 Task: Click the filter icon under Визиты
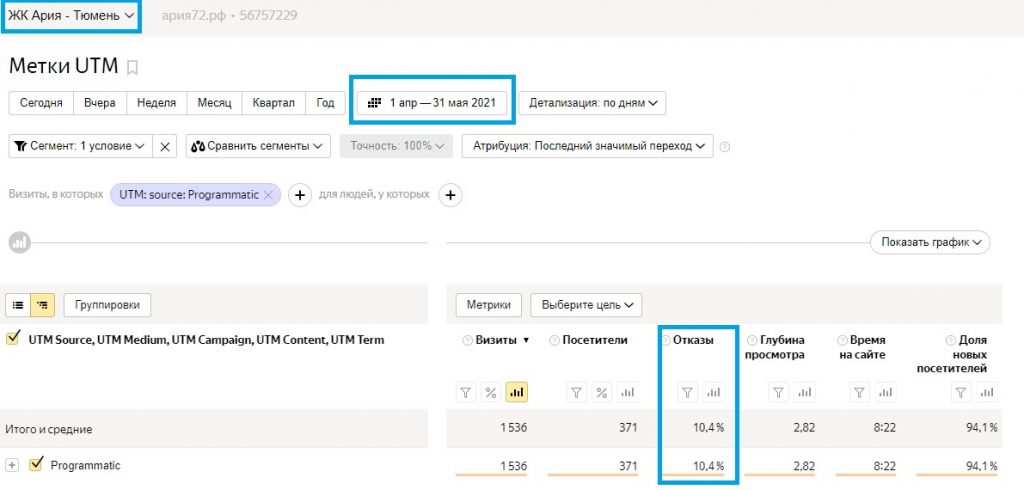467,393
